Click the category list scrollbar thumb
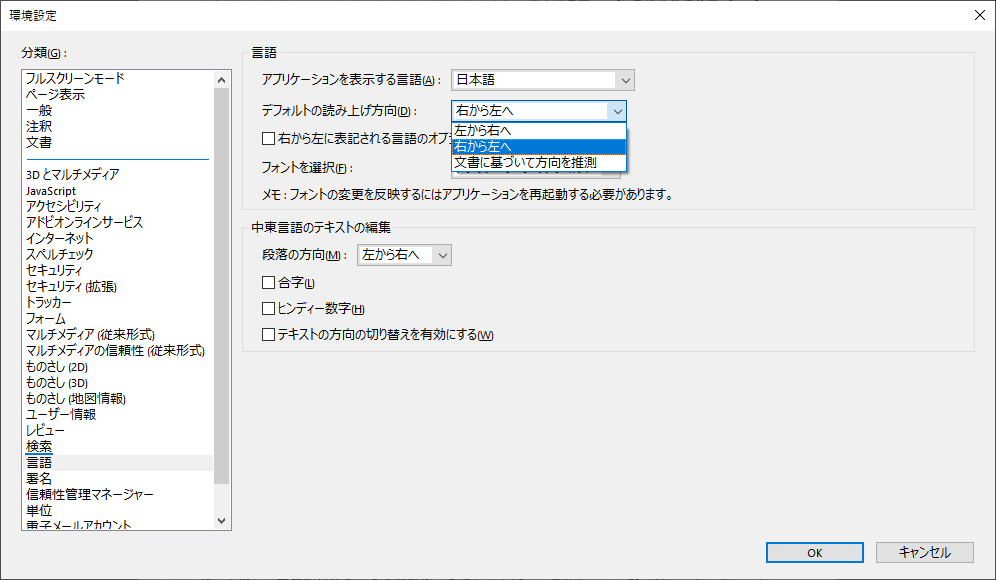The image size is (996, 580). click(x=221, y=286)
